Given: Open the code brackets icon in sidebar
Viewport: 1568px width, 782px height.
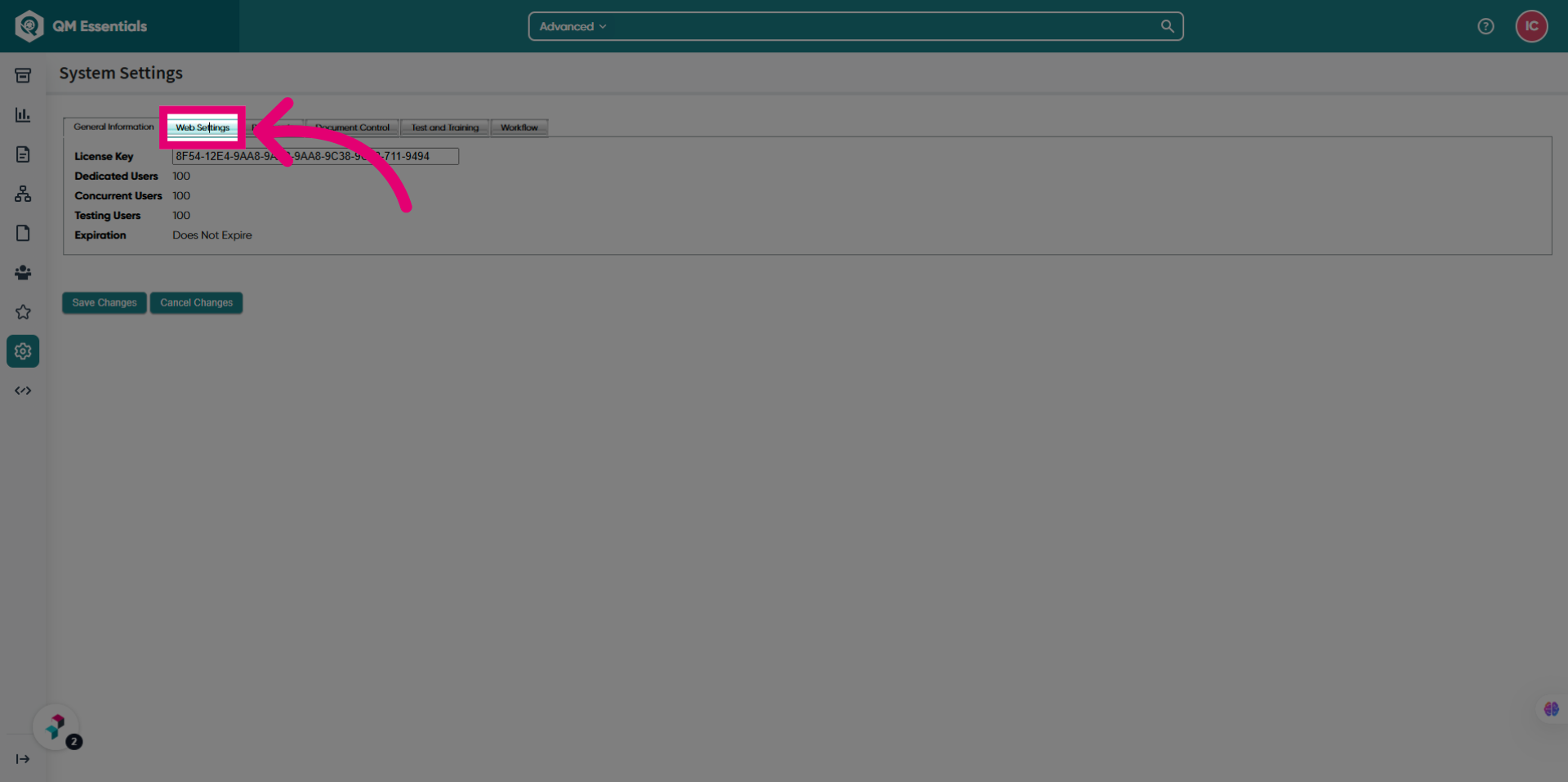Looking at the screenshot, I should (x=23, y=391).
